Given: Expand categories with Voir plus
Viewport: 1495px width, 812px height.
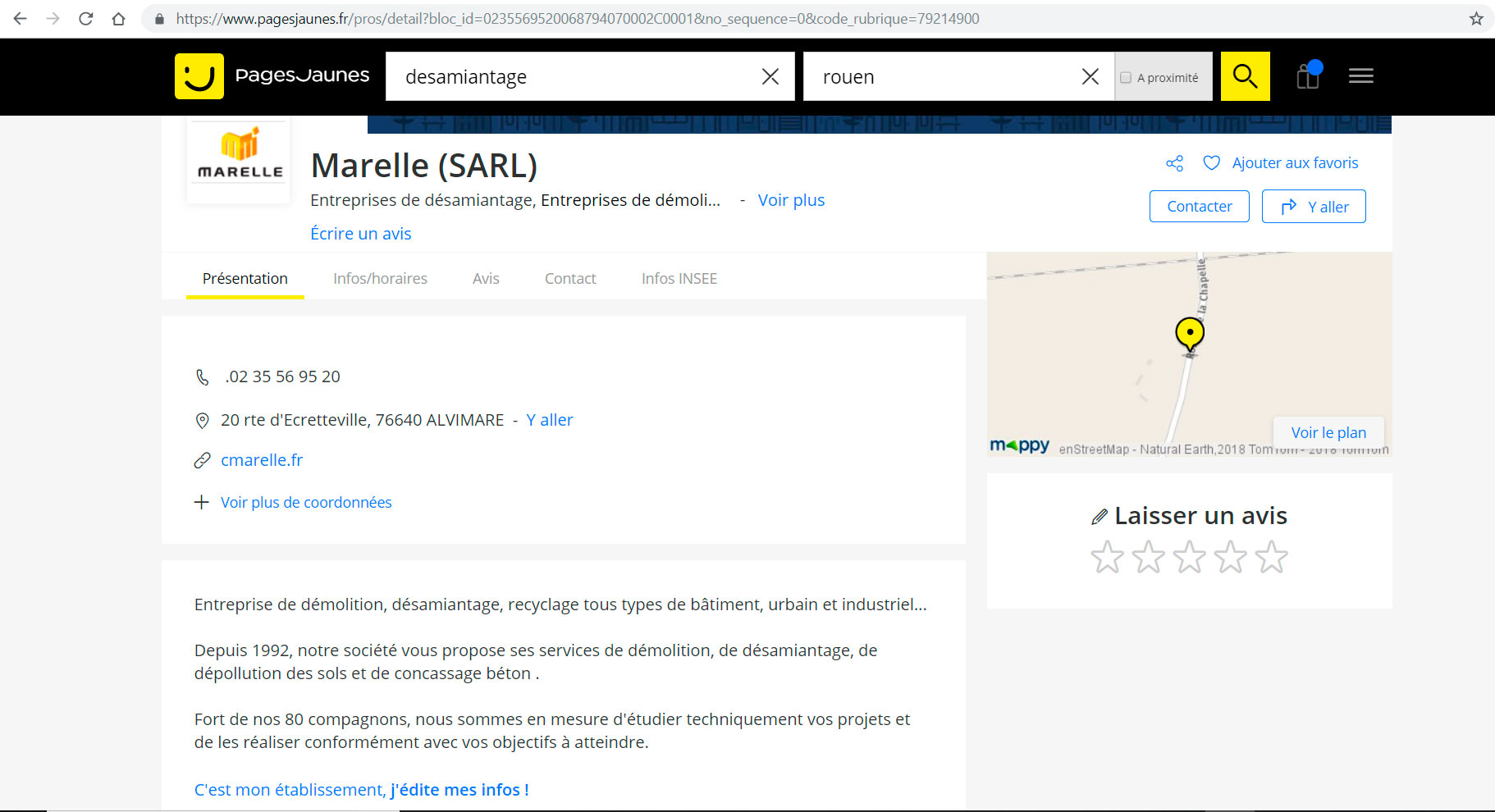Looking at the screenshot, I should click(x=791, y=200).
